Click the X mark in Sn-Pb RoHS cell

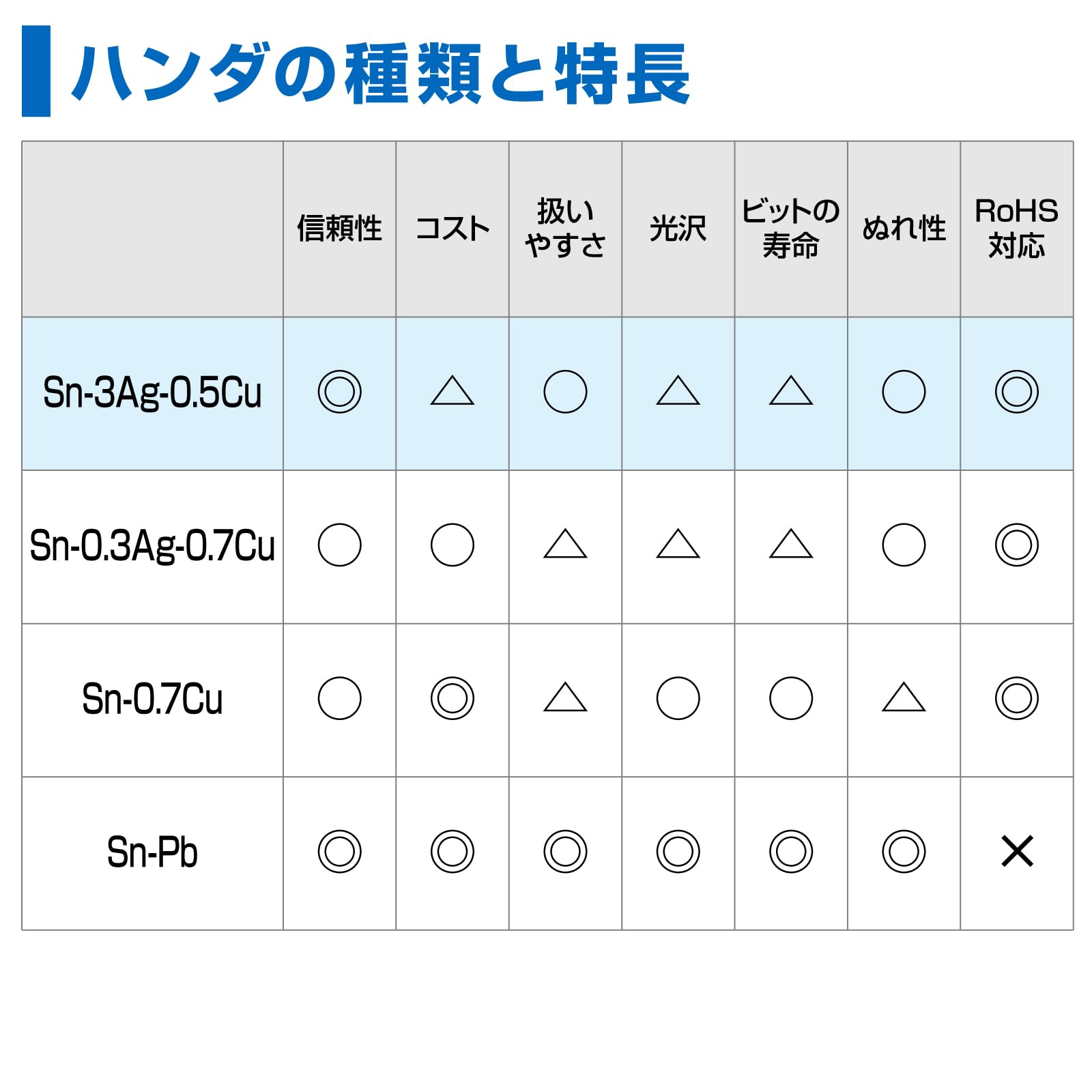[1017, 851]
